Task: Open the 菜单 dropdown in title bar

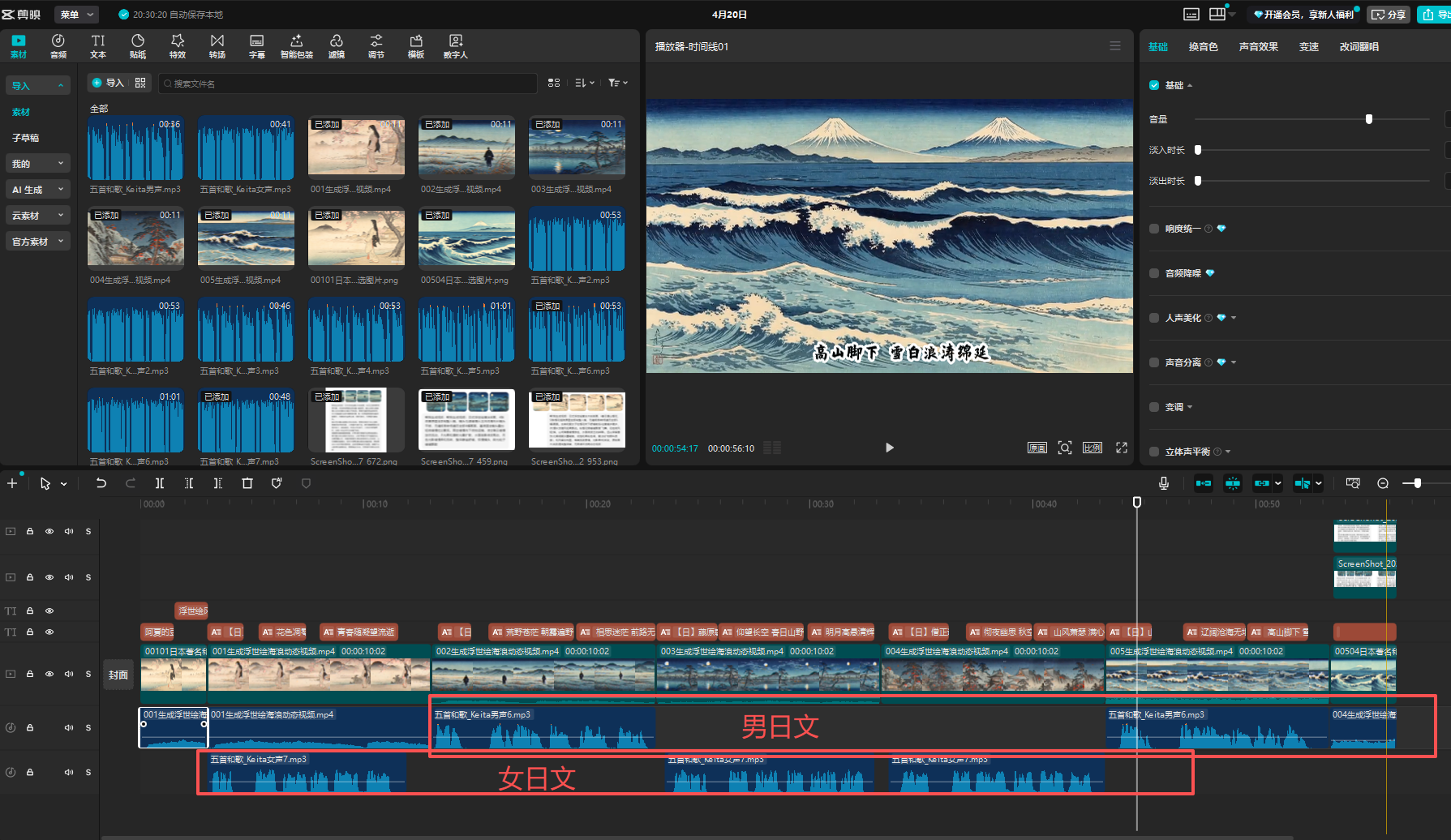Action: coord(78,15)
